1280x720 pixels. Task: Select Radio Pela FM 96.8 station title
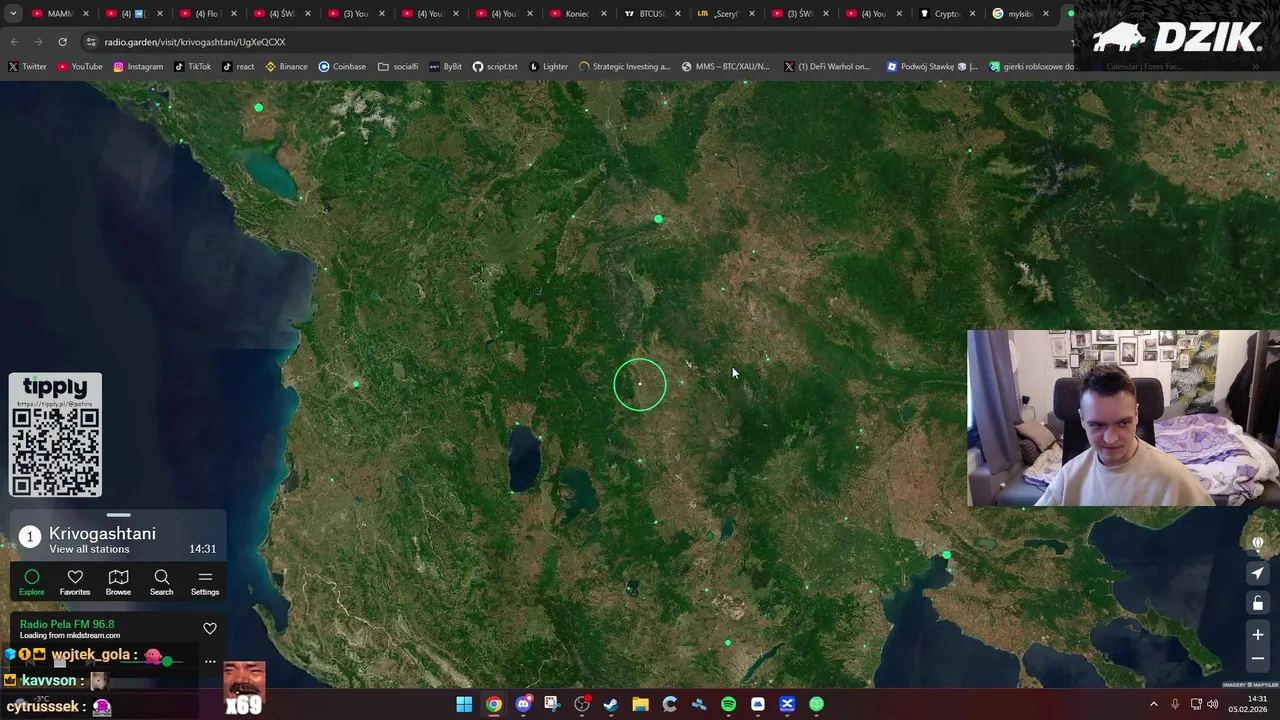coord(67,624)
